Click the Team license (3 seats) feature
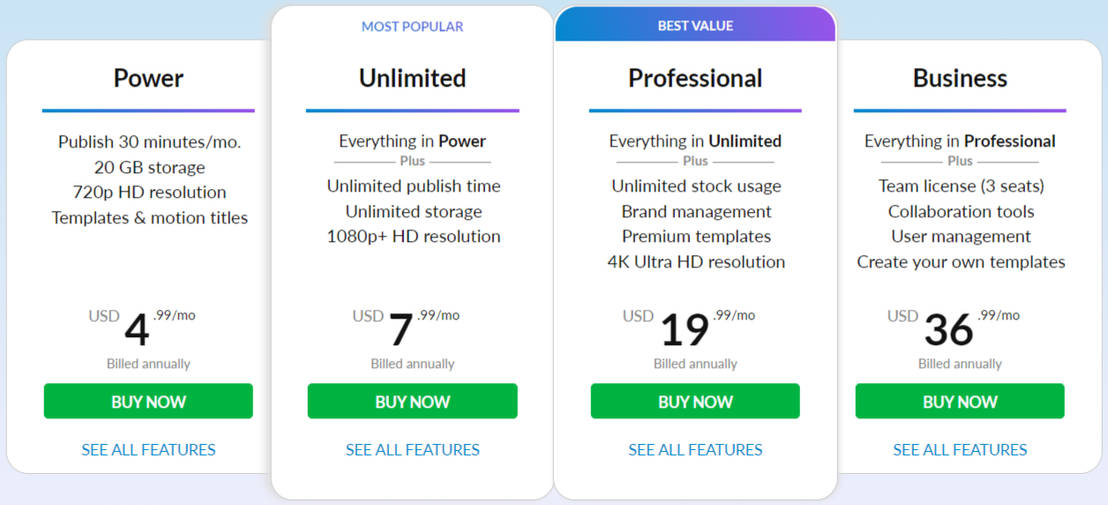Viewport: 1108px width, 505px height. [x=960, y=186]
